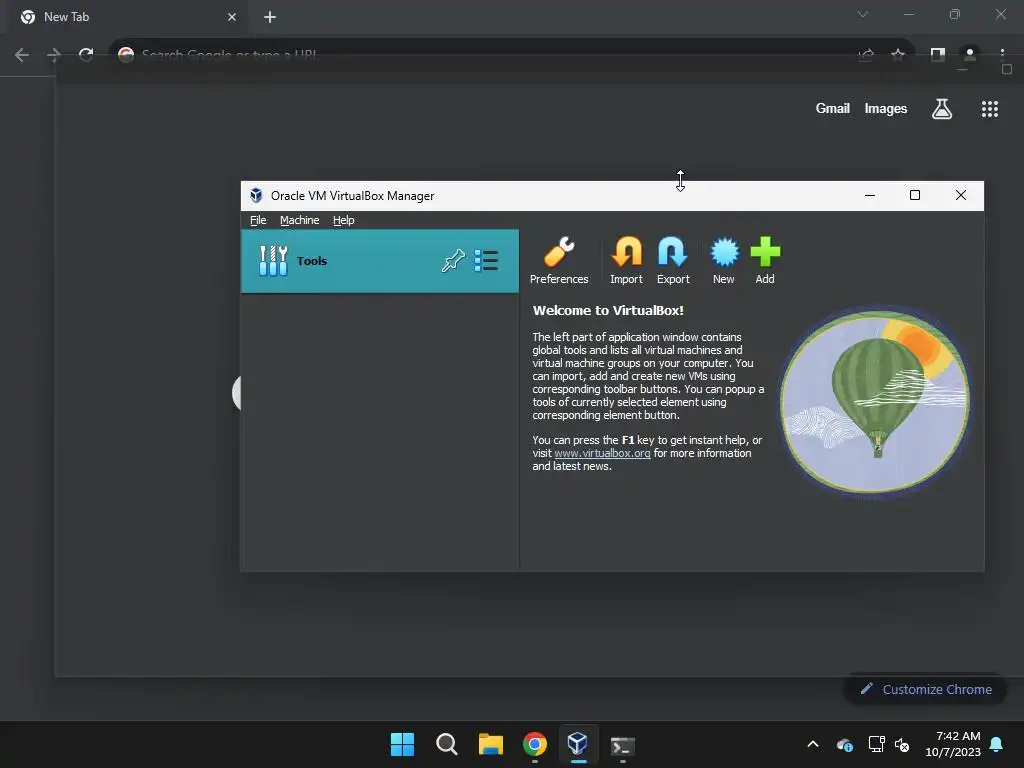Select the New Tab tab in Chrome
This screenshot has height=768, width=1024.
(127, 17)
